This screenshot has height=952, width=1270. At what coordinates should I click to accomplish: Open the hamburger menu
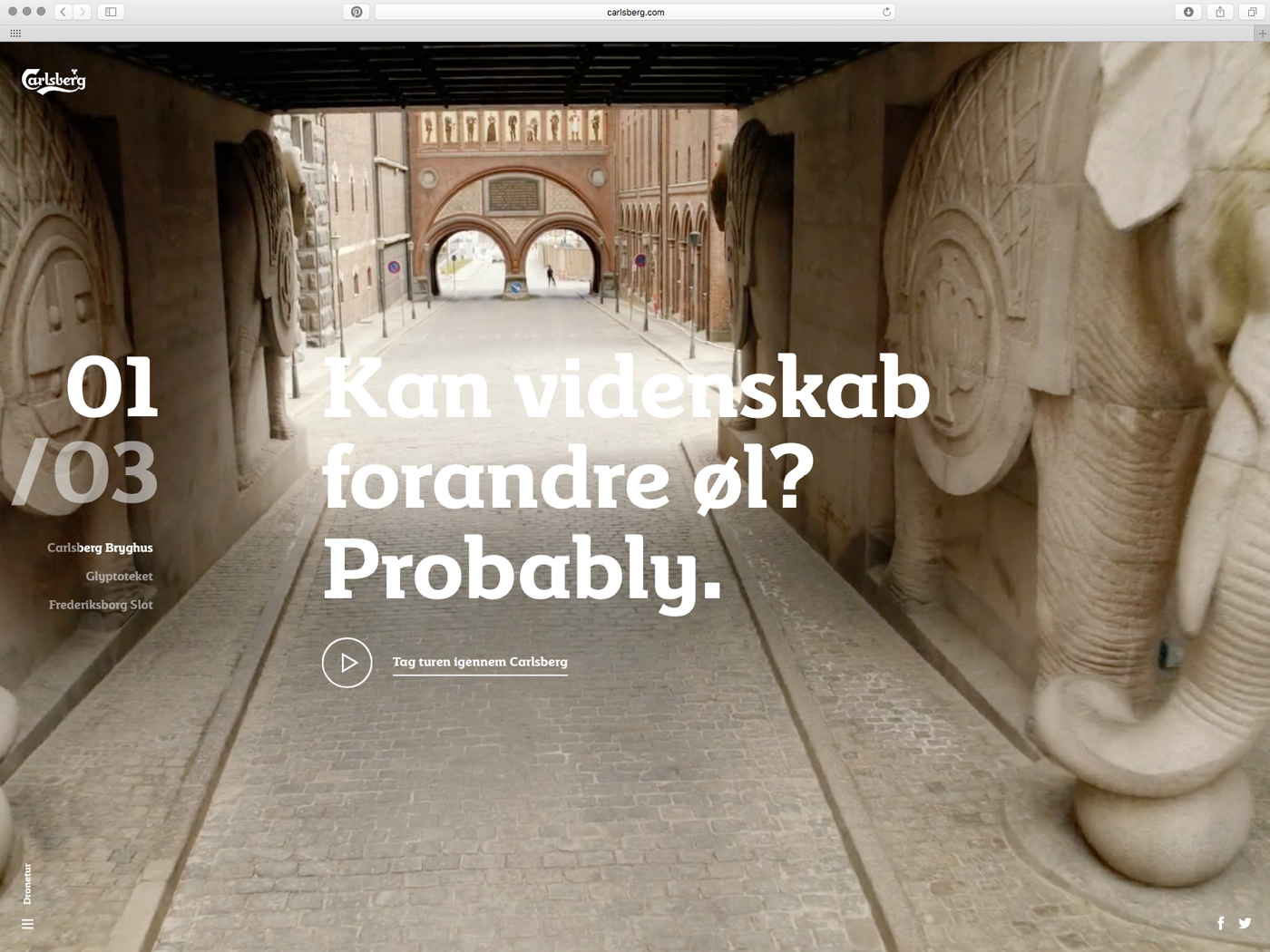[27, 924]
